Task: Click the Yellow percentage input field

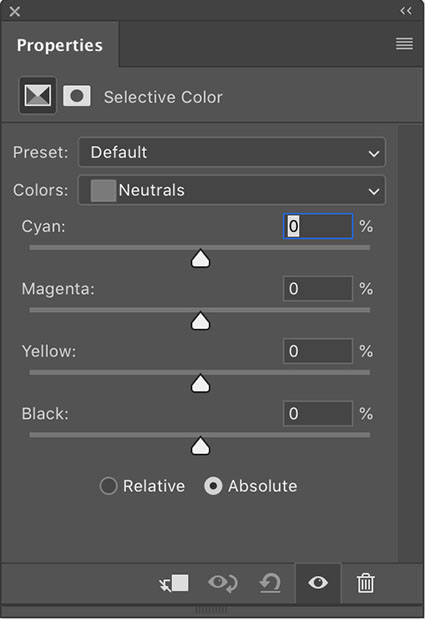Action: click(x=318, y=351)
